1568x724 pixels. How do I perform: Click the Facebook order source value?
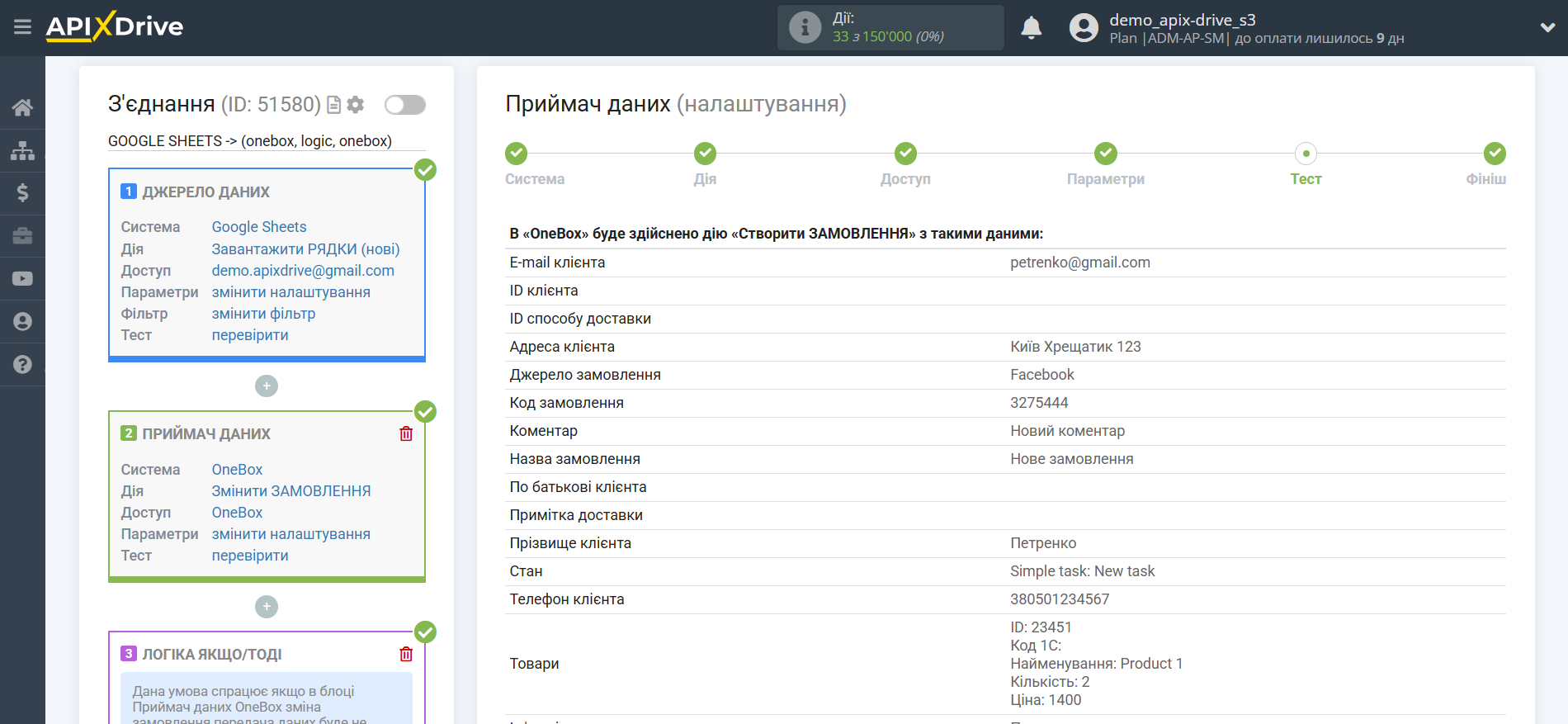click(1041, 375)
